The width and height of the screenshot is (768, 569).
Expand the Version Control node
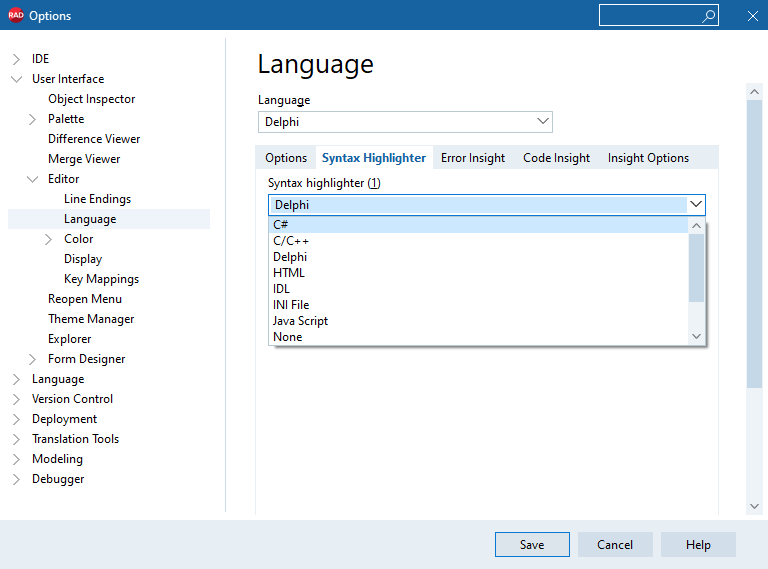click(x=16, y=400)
